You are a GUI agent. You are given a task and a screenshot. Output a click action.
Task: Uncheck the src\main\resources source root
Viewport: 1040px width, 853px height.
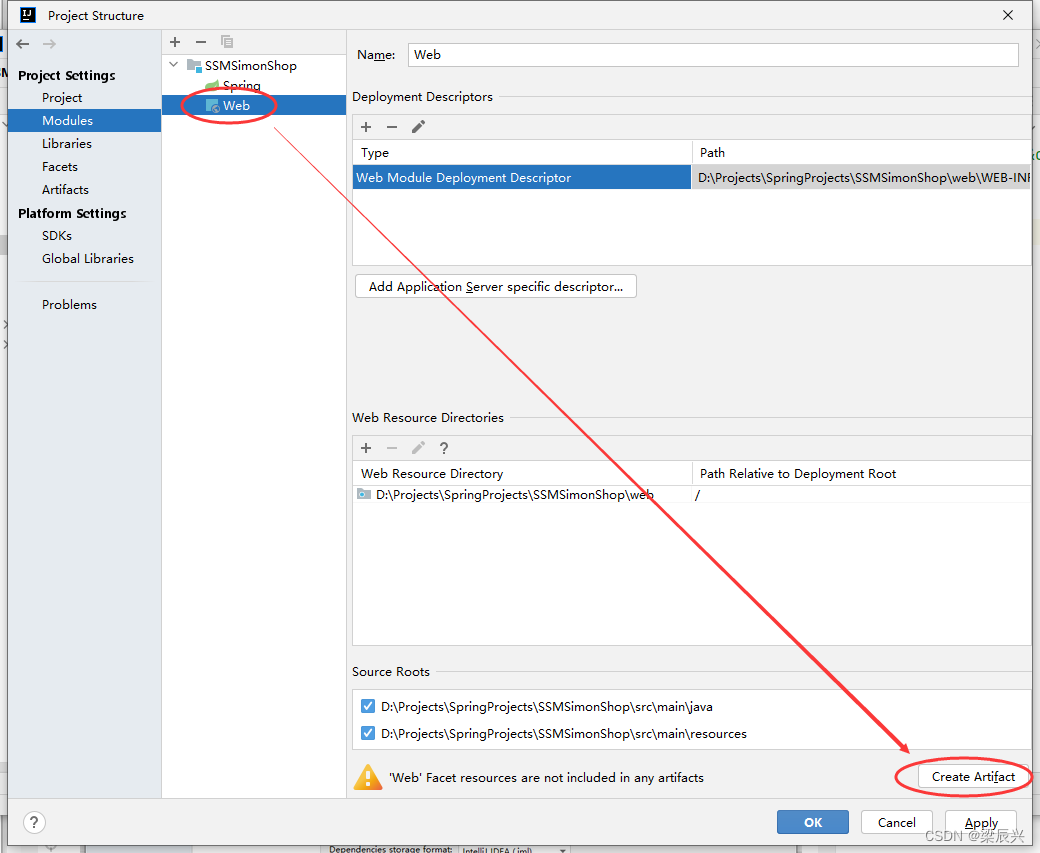click(x=367, y=734)
